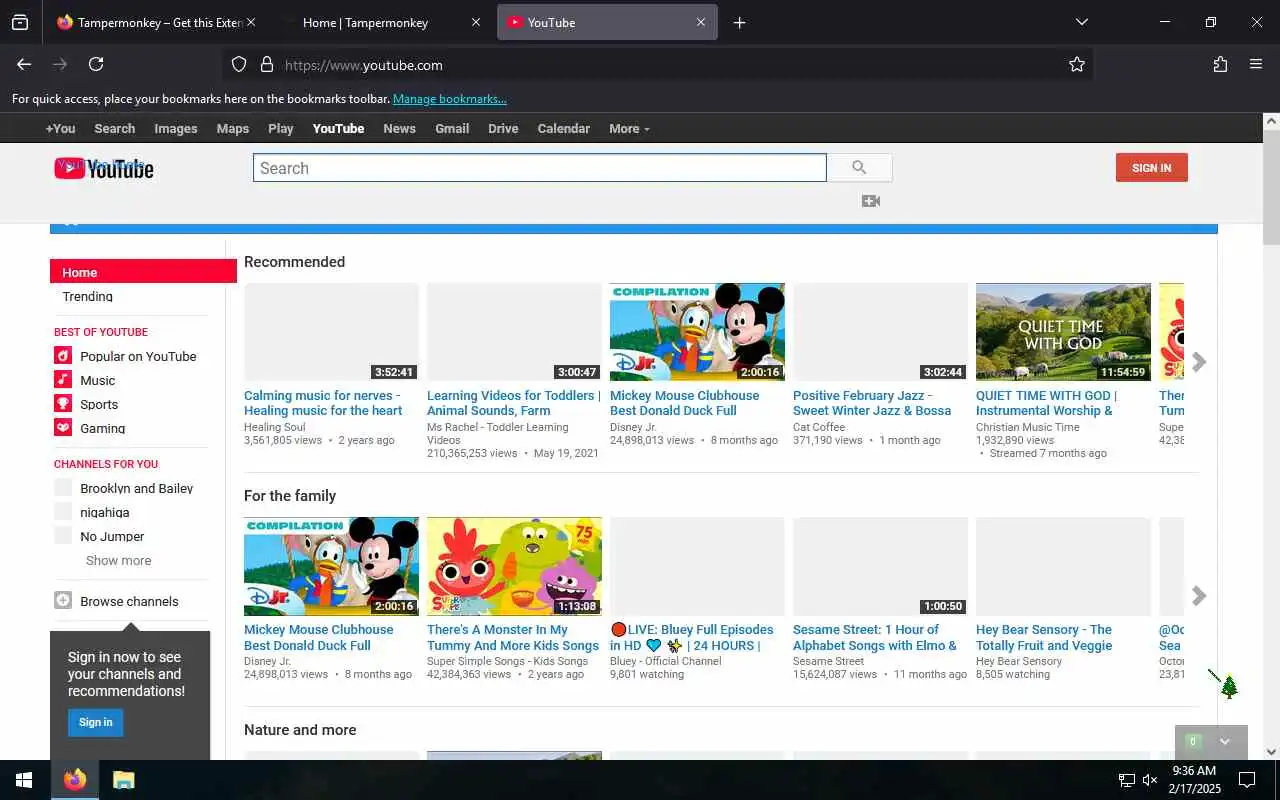Open Calendar in the Google bar
The image size is (1280, 800).
(564, 128)
